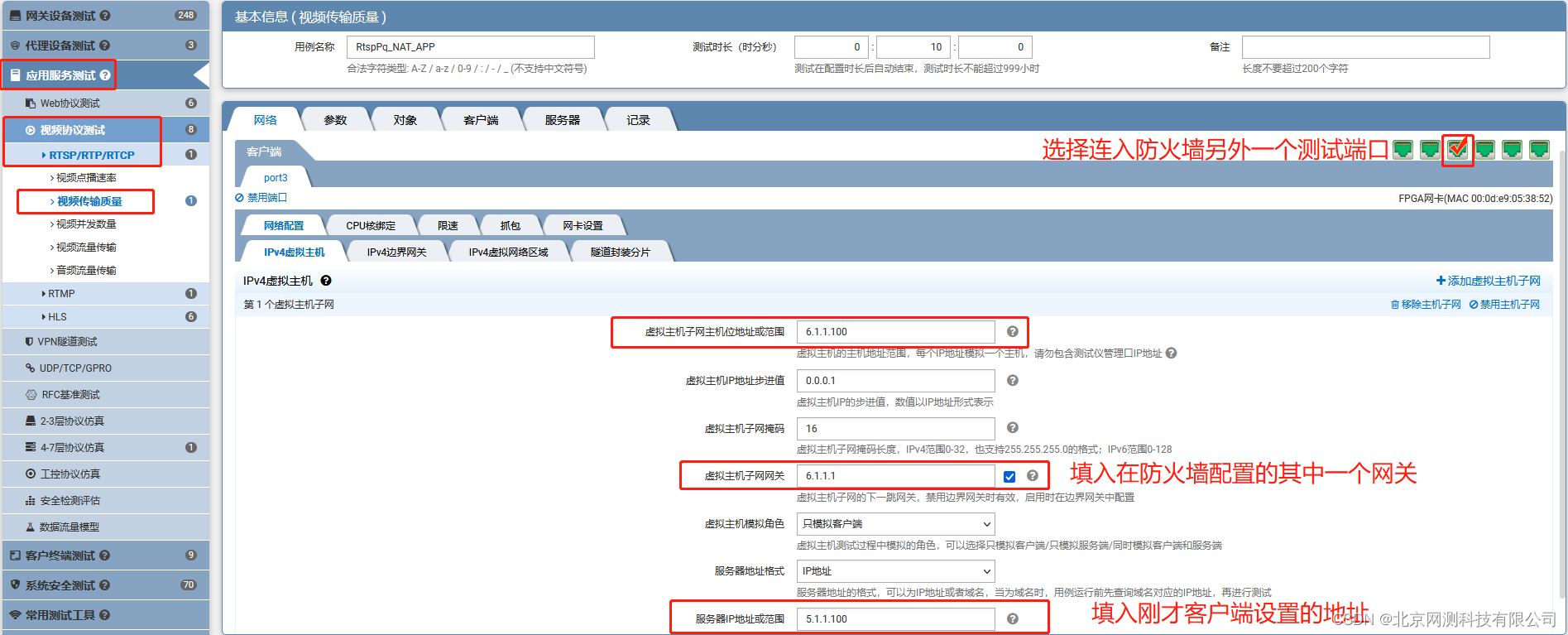Switch to the 参数 tab
Screen dimensions: 1568x635
[x=335, y=120]
